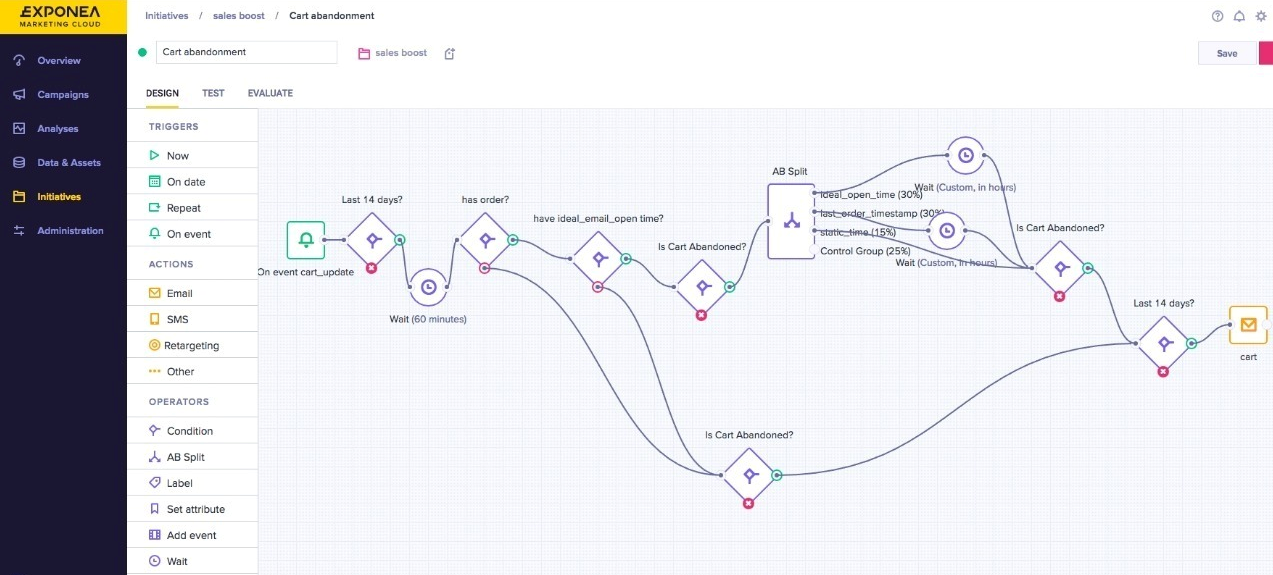Open Administration settings in sidebar
The width and height of the screenshot is (1273, 575).
coord(70,231)
